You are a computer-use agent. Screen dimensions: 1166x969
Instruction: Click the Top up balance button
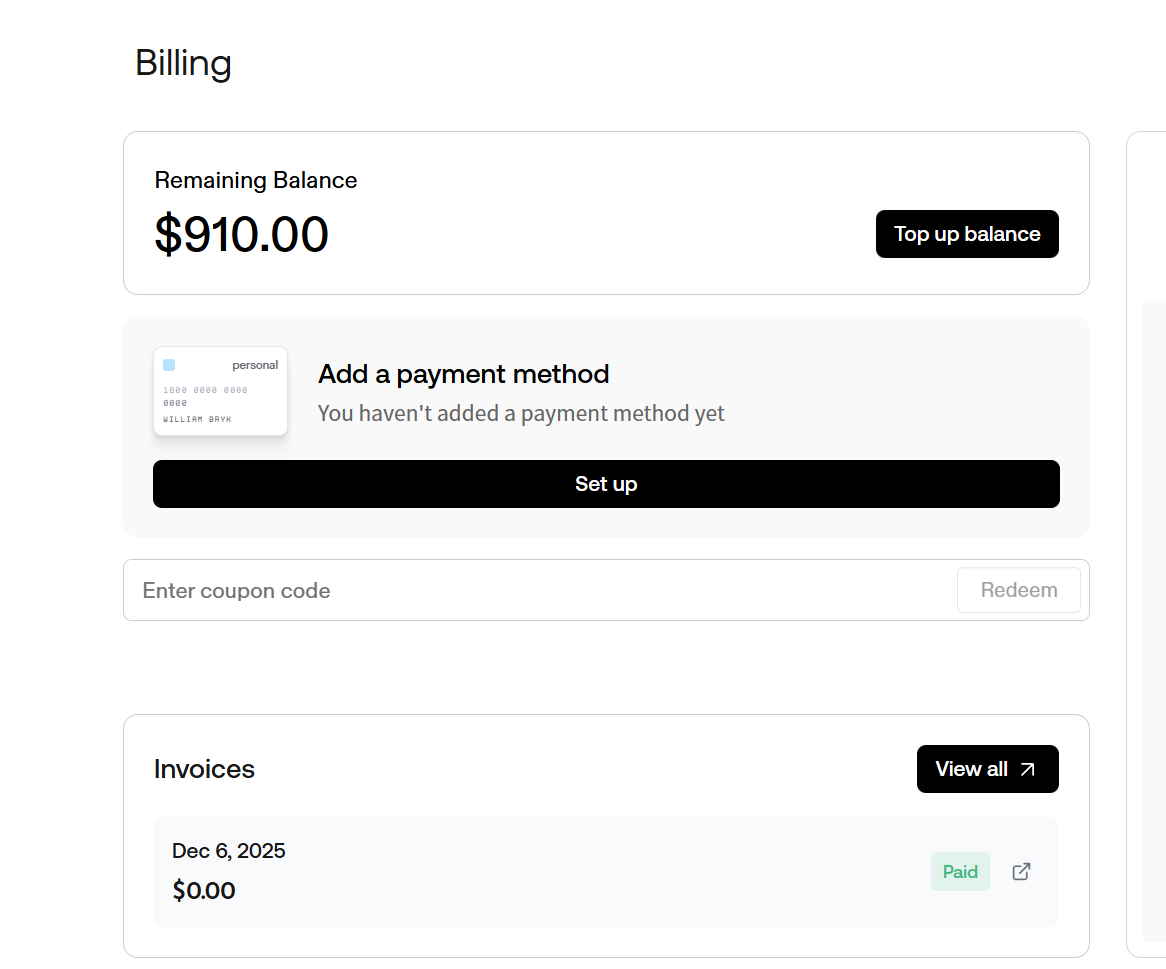[x=967, y=234]
